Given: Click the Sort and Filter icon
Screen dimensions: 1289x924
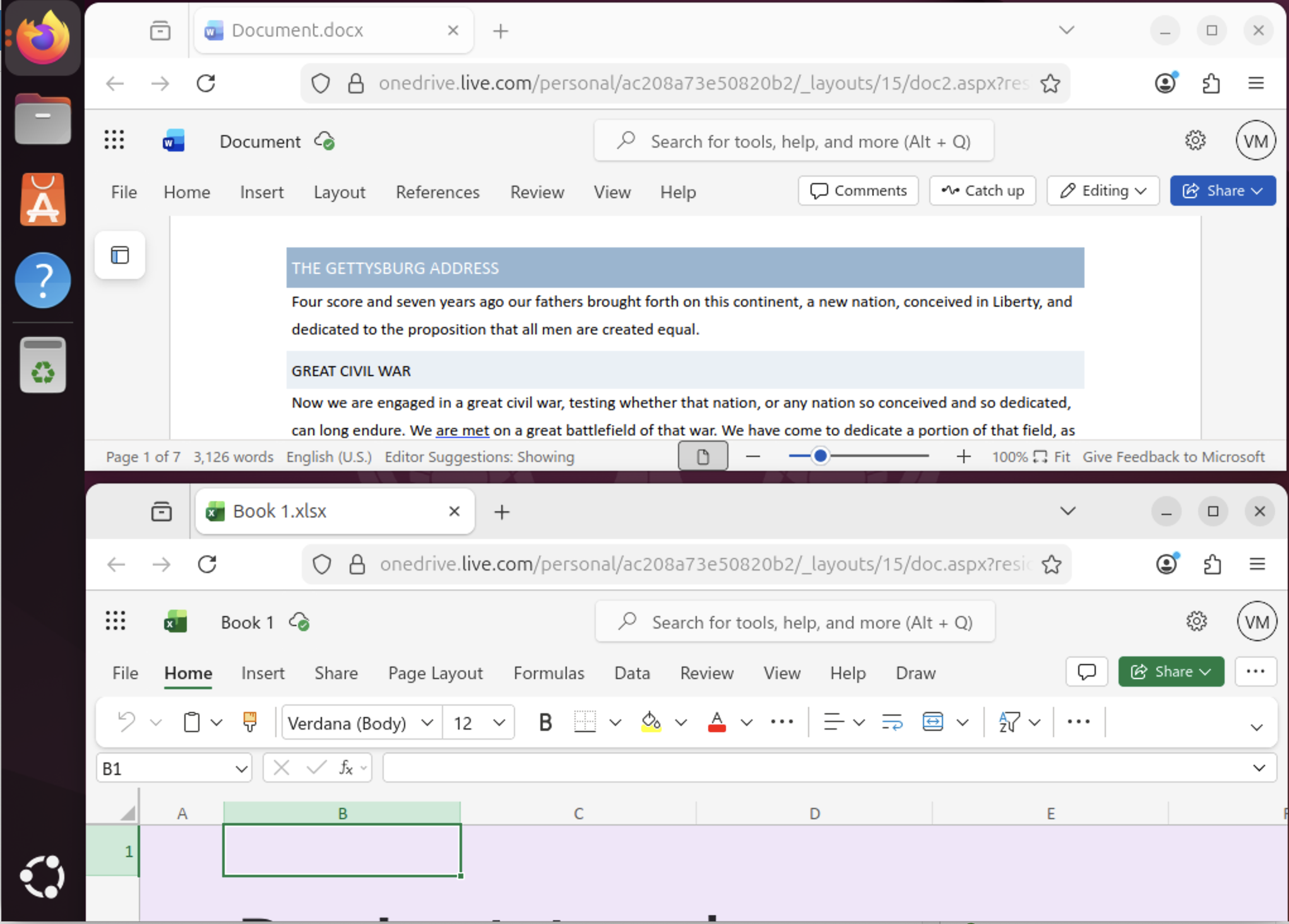Looking at the screenshot, I should [x=1009, y=722].
